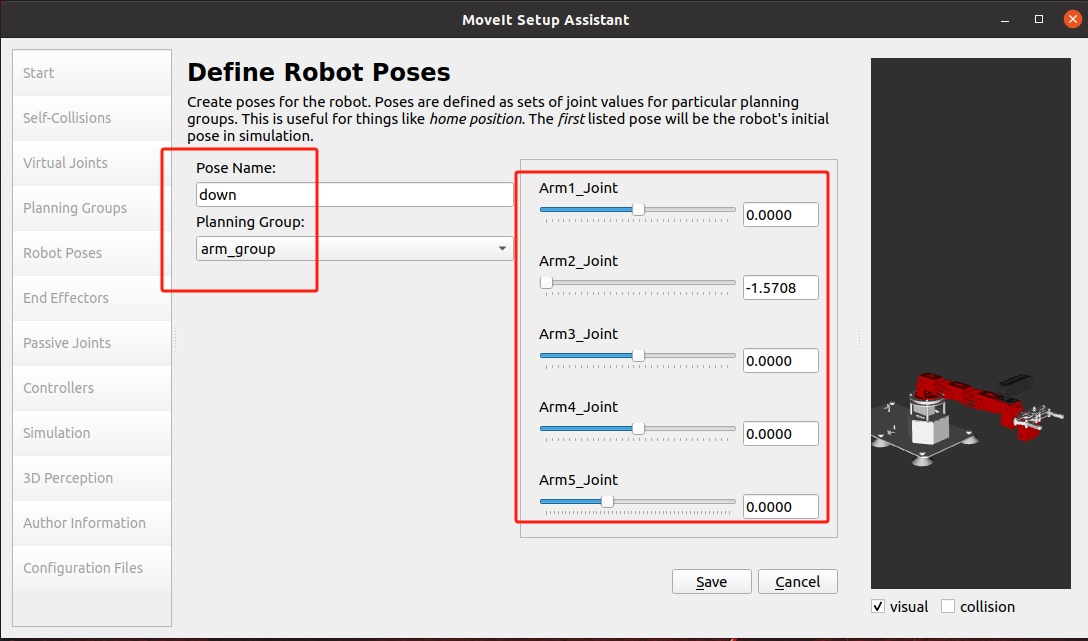Save the robot pose
The width and height of the screenshot is (1088, 641).
712,582
